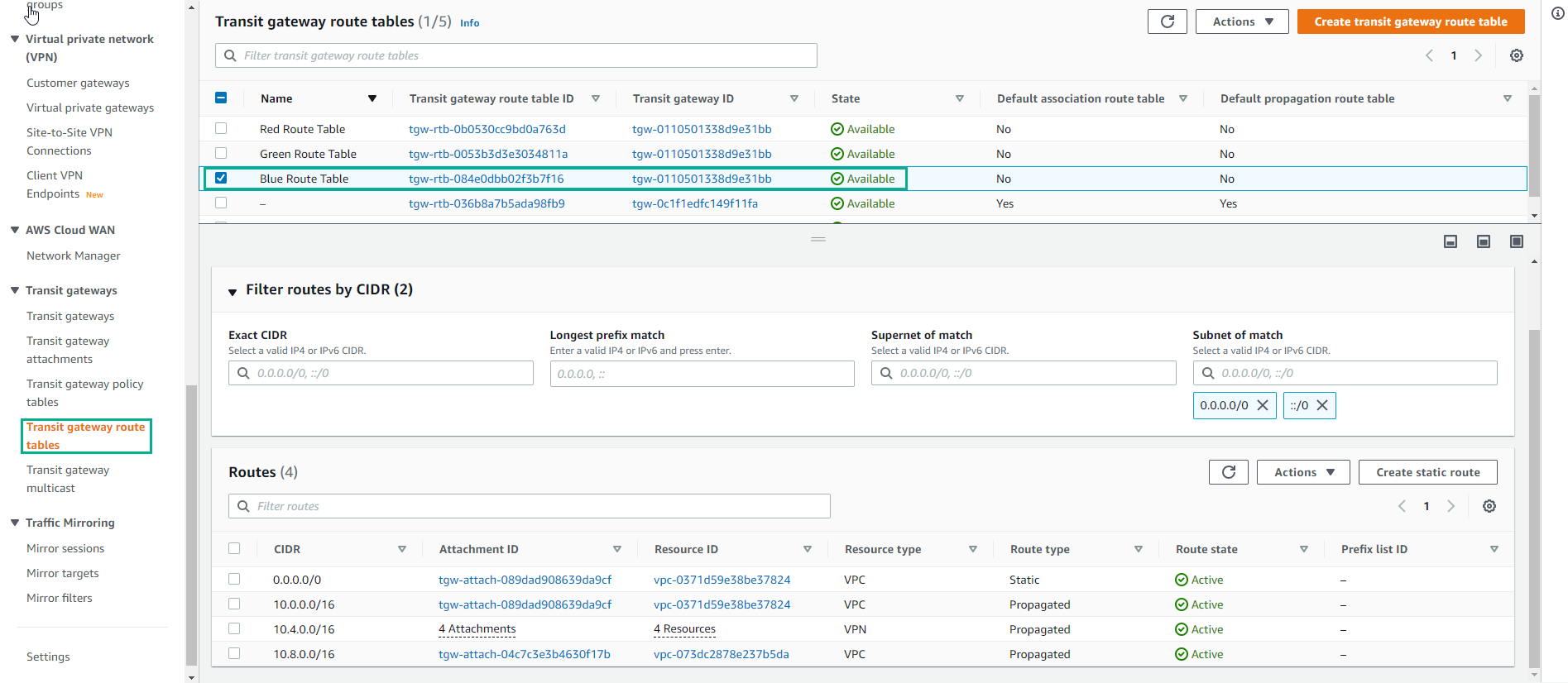Screen dimensions: 1568x683
Task: Go to next page of routes
Action: [1451, 506]
